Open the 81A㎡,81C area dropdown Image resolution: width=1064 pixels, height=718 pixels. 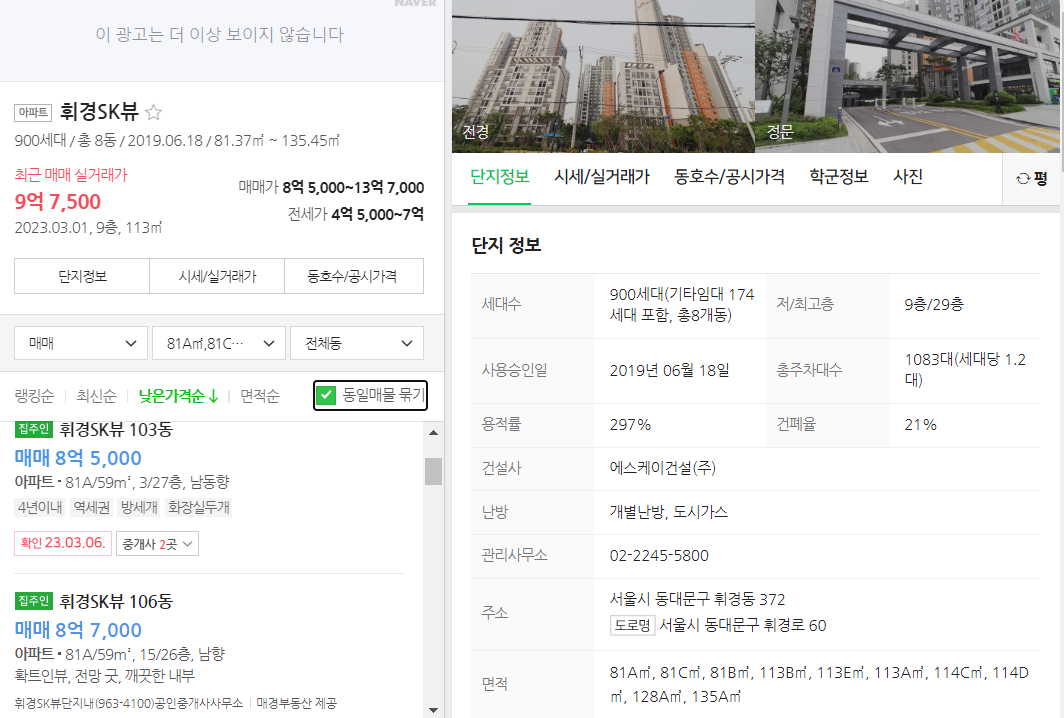click(218, 343)
